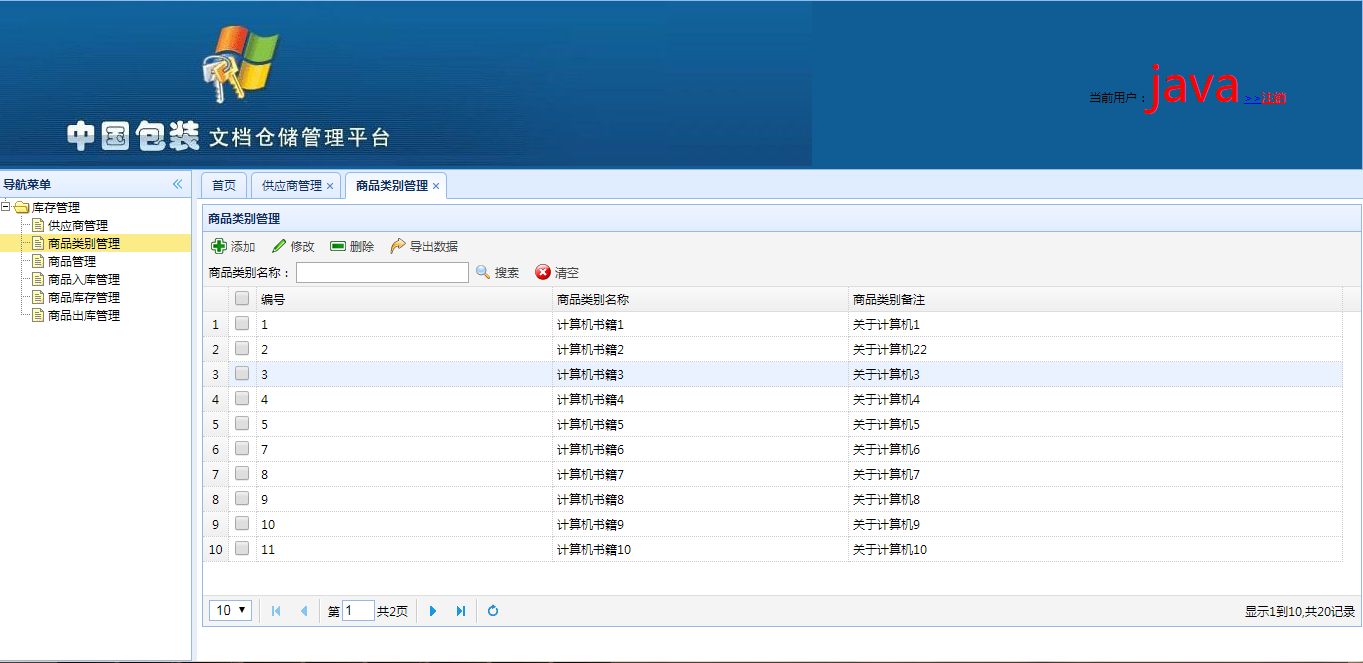Screen dimensions: 1363x663
Task: Click the Delete (删除) minus icon
Action: 338,246
